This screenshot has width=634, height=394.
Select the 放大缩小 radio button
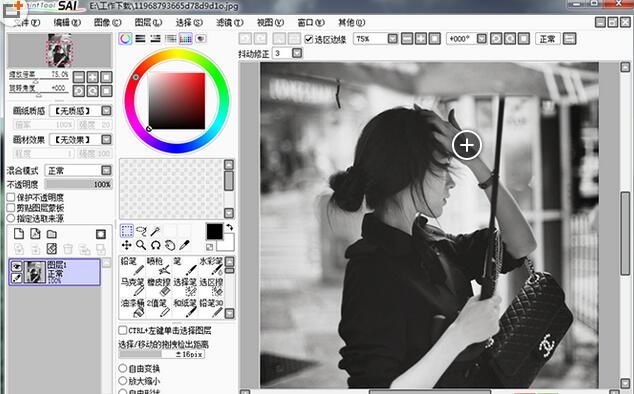pyautogui.click(x=123, y=381)
